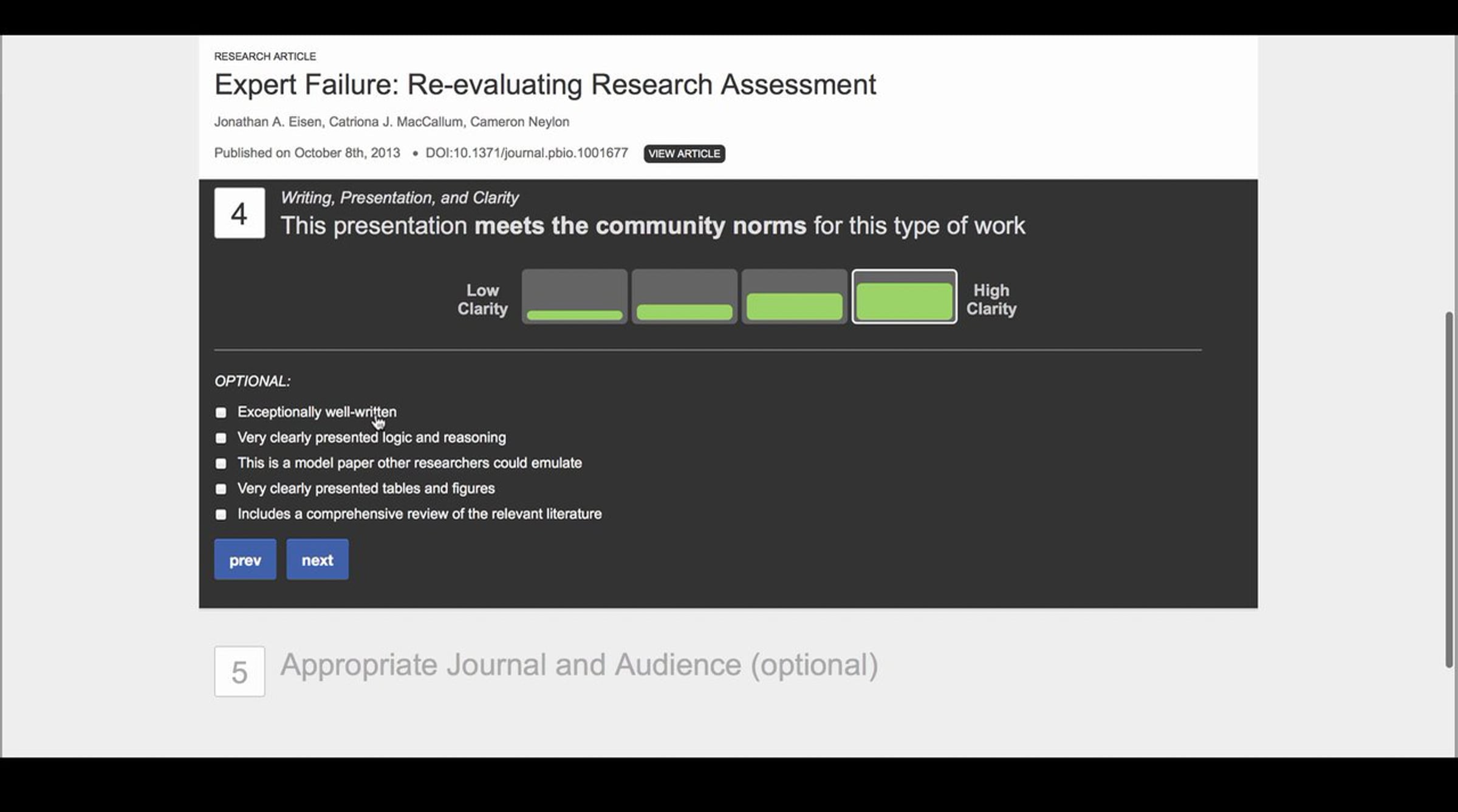Image resolution: width=1458 pixels, height=812 pixels.
Task: Check 'Exceptionally well-written' option
Action: click(221, 413)
